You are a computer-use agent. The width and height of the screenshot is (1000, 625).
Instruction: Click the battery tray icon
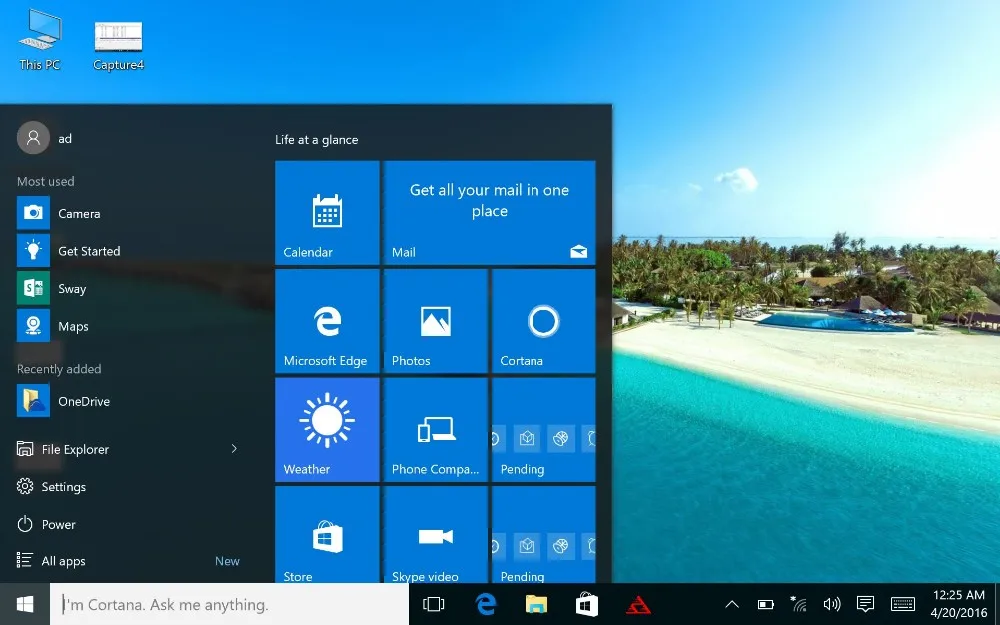[x=765, y=604]
